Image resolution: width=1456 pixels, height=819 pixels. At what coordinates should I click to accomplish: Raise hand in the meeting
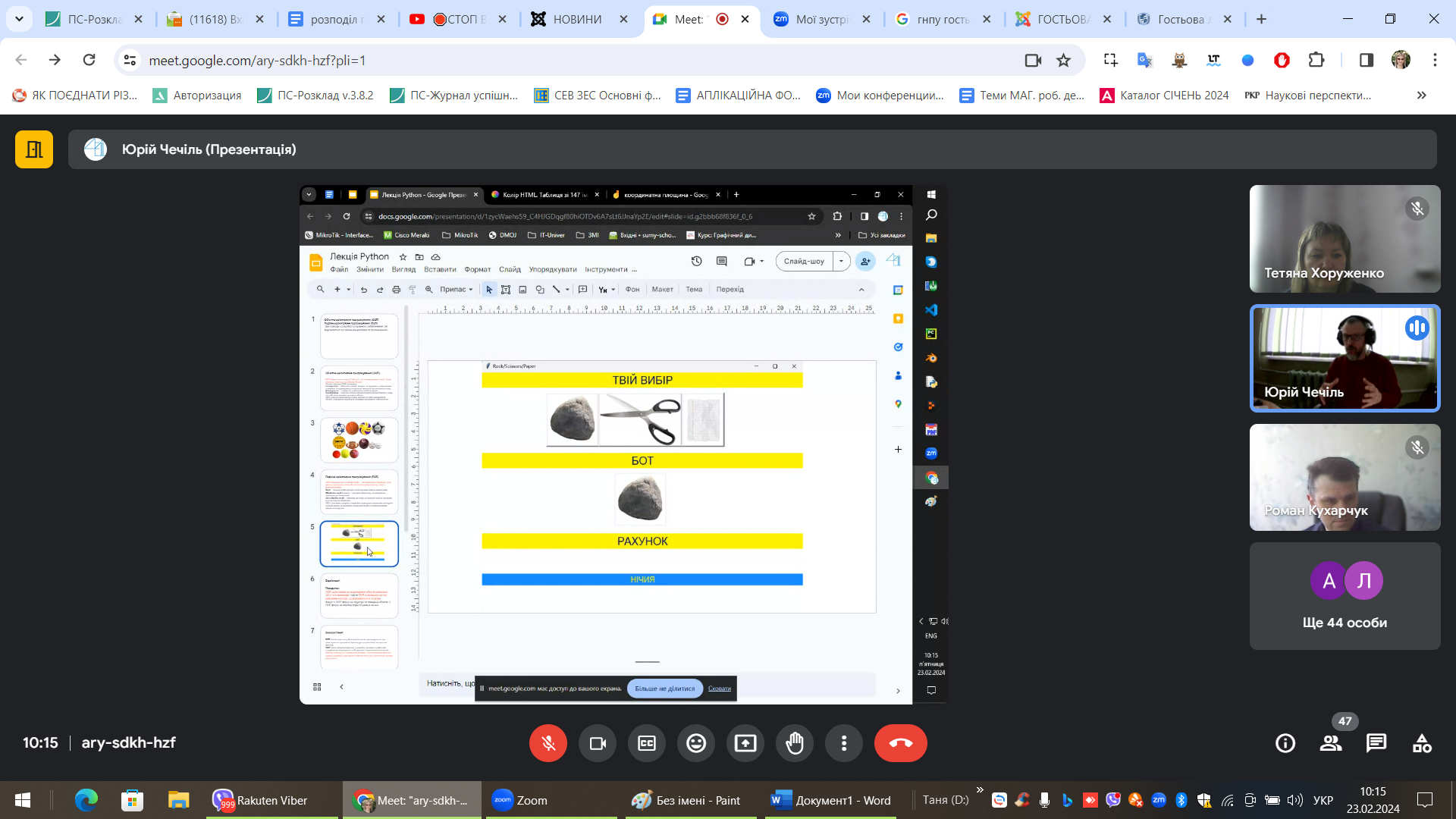(x=795, y=743)
